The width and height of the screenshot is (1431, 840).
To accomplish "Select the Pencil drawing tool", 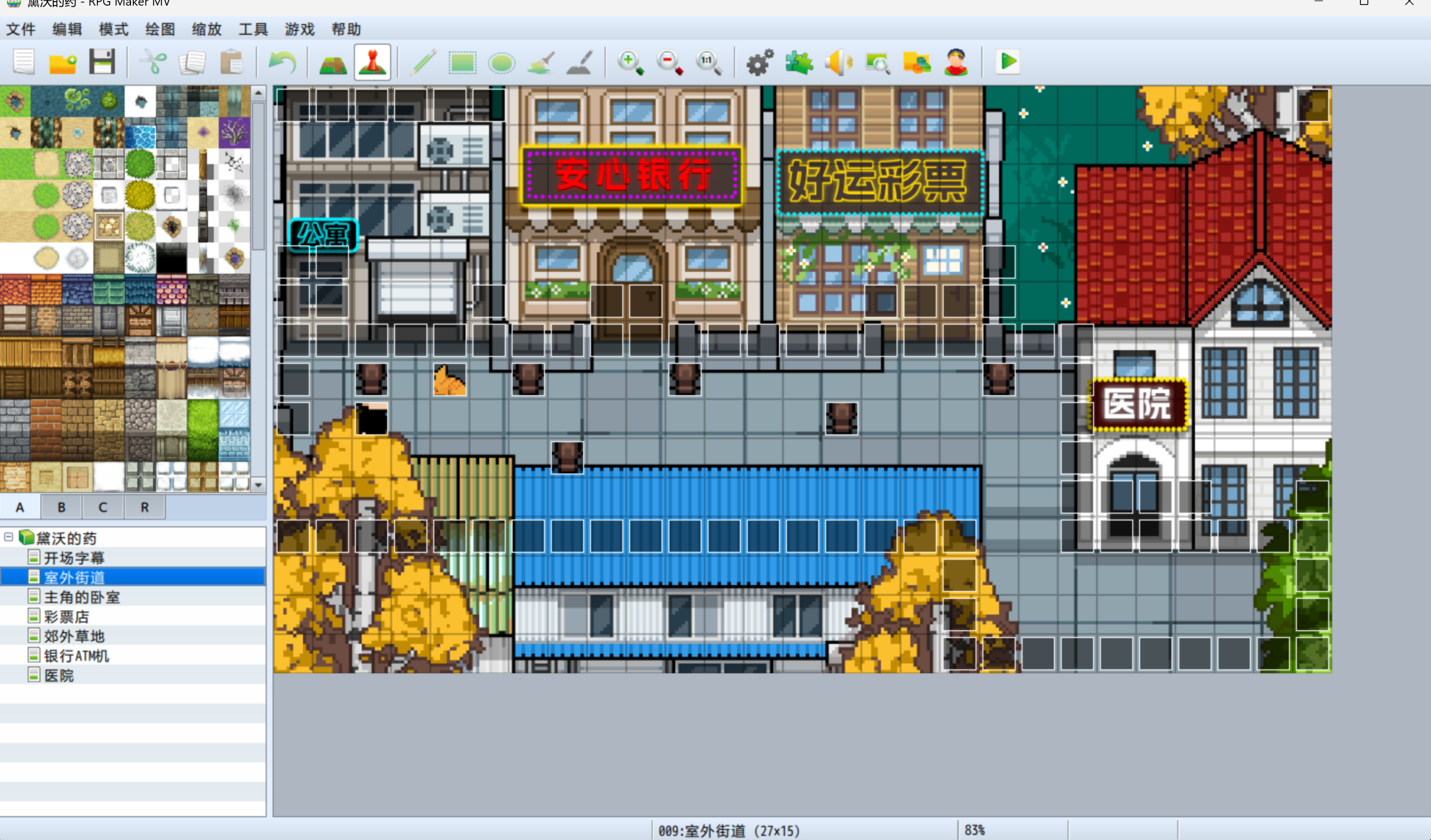I will click(423, 62).
